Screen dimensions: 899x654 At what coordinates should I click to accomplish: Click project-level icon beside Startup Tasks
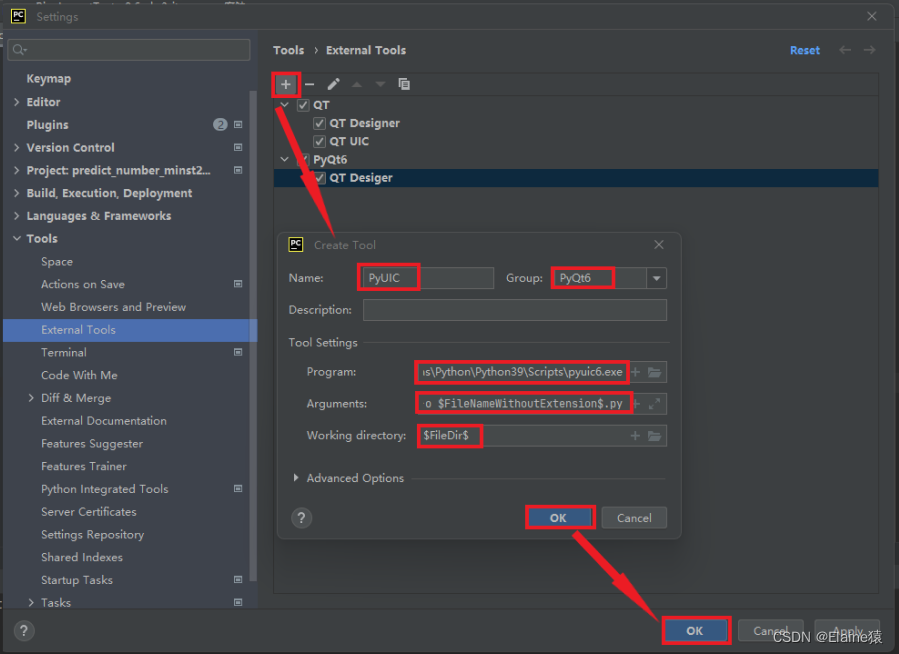point(238,579)
